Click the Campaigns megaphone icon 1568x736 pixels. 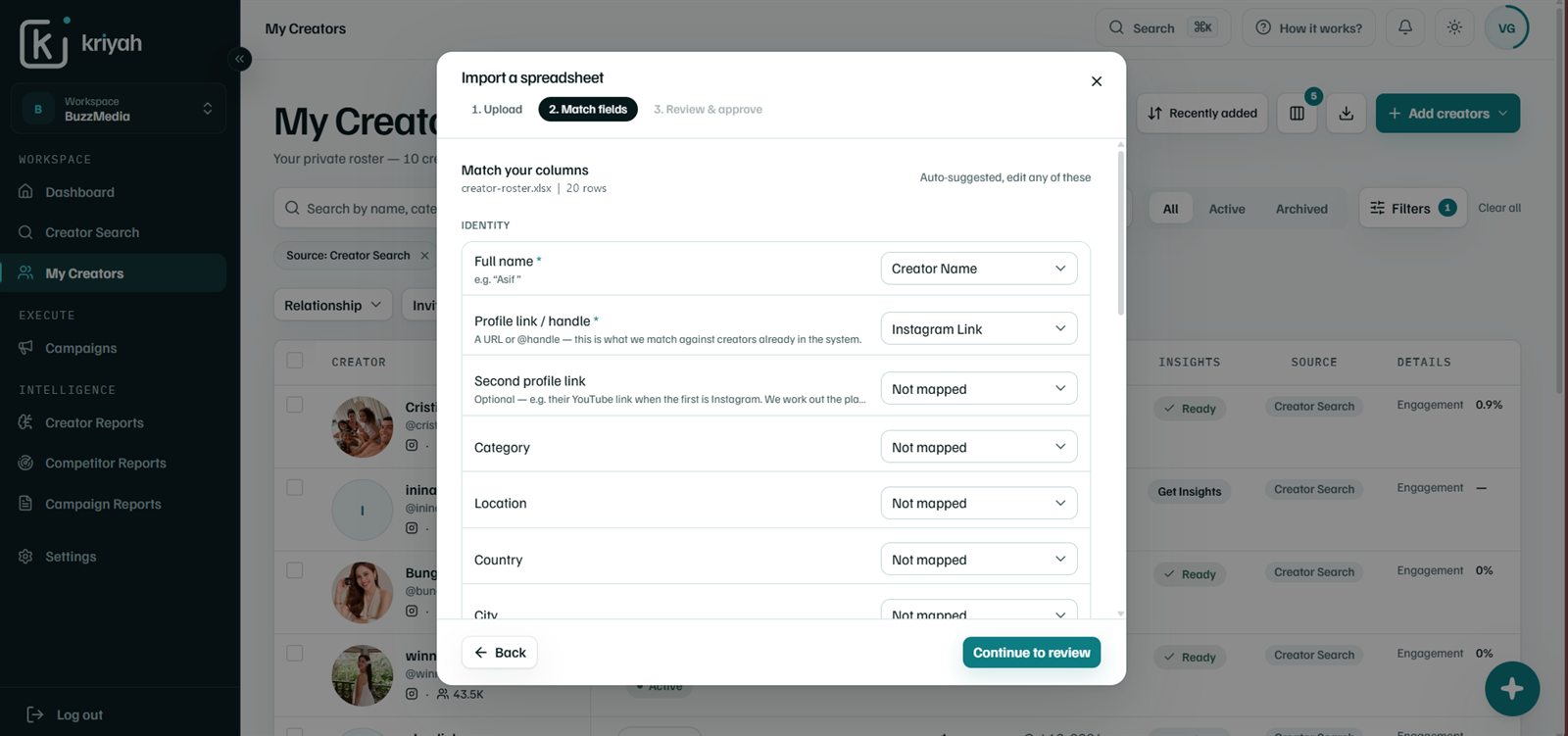[x=25, y=348]
